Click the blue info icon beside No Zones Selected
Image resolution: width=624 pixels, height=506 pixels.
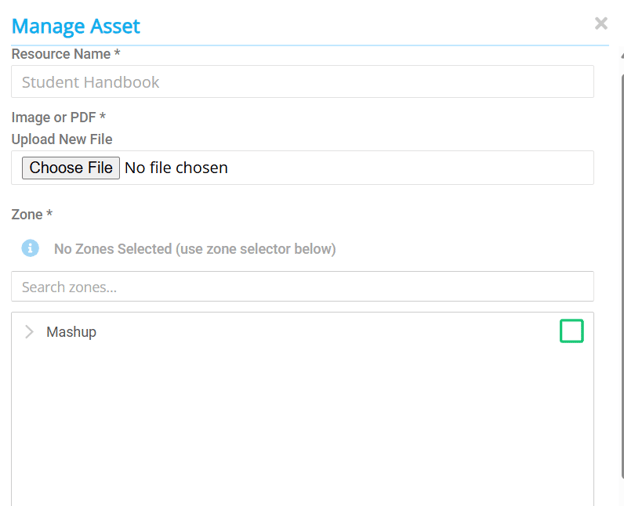coord(30,248)
